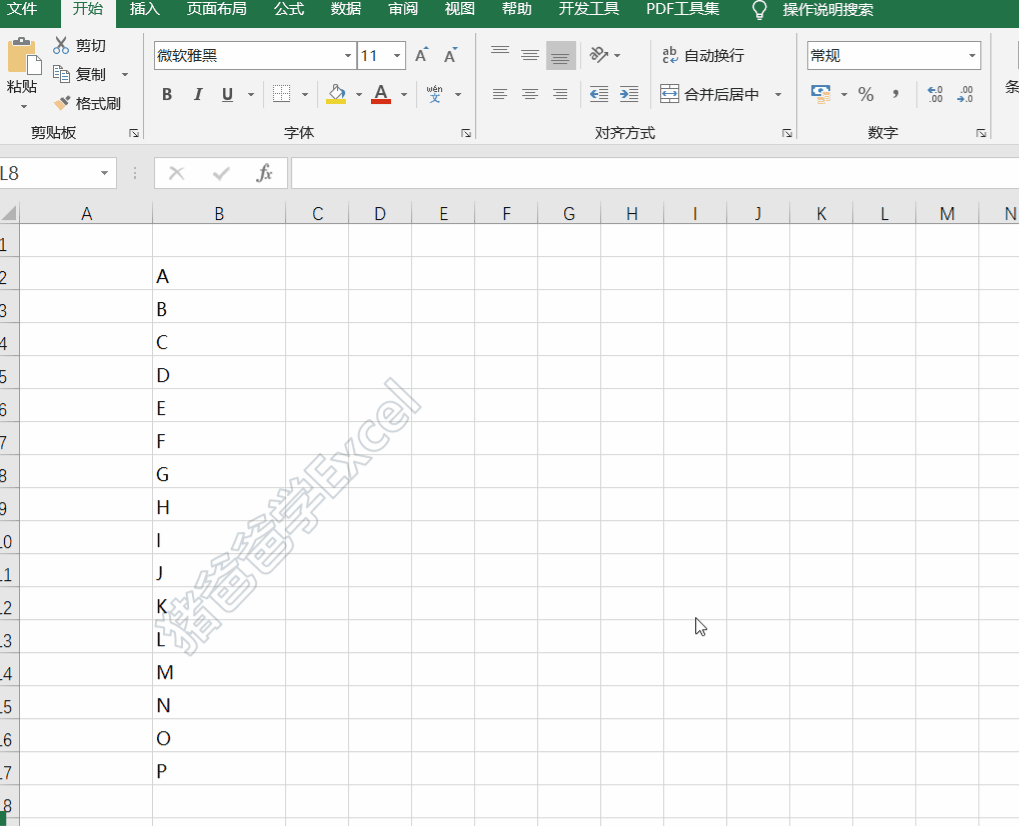Select cell containing G

[219, 474]
